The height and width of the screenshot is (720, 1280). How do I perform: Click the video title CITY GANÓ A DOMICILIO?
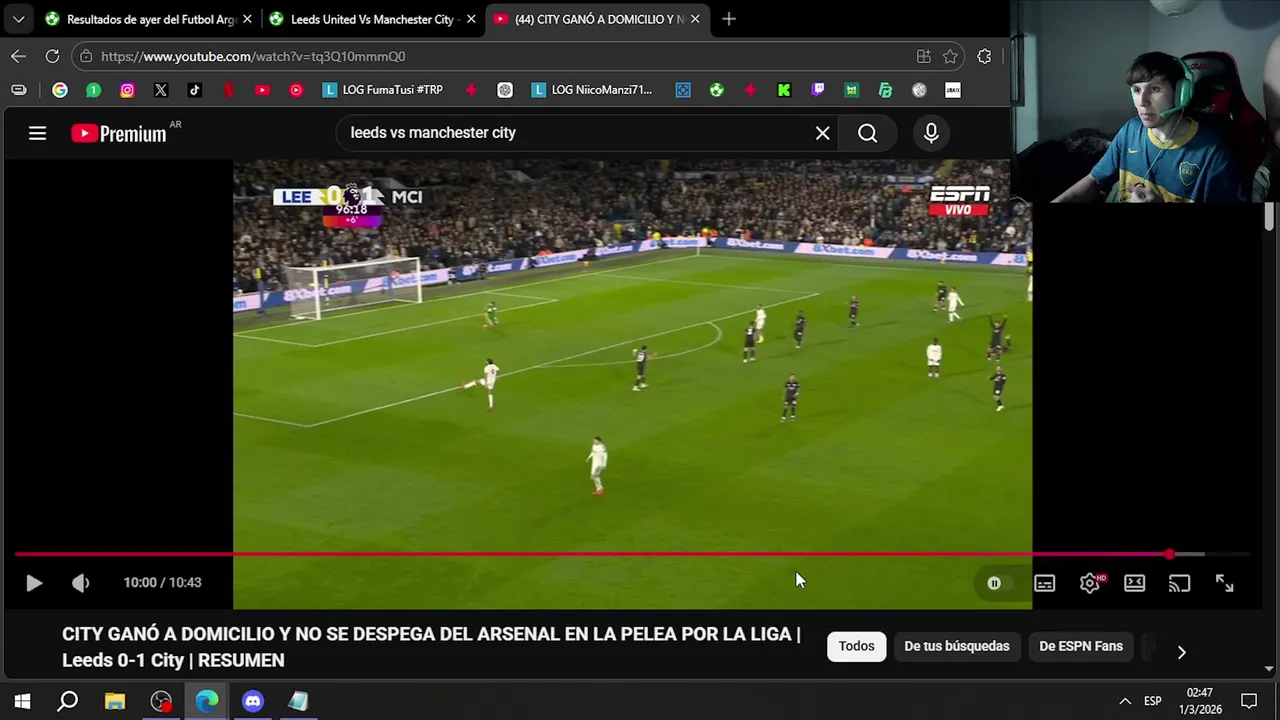click(432, 647)
